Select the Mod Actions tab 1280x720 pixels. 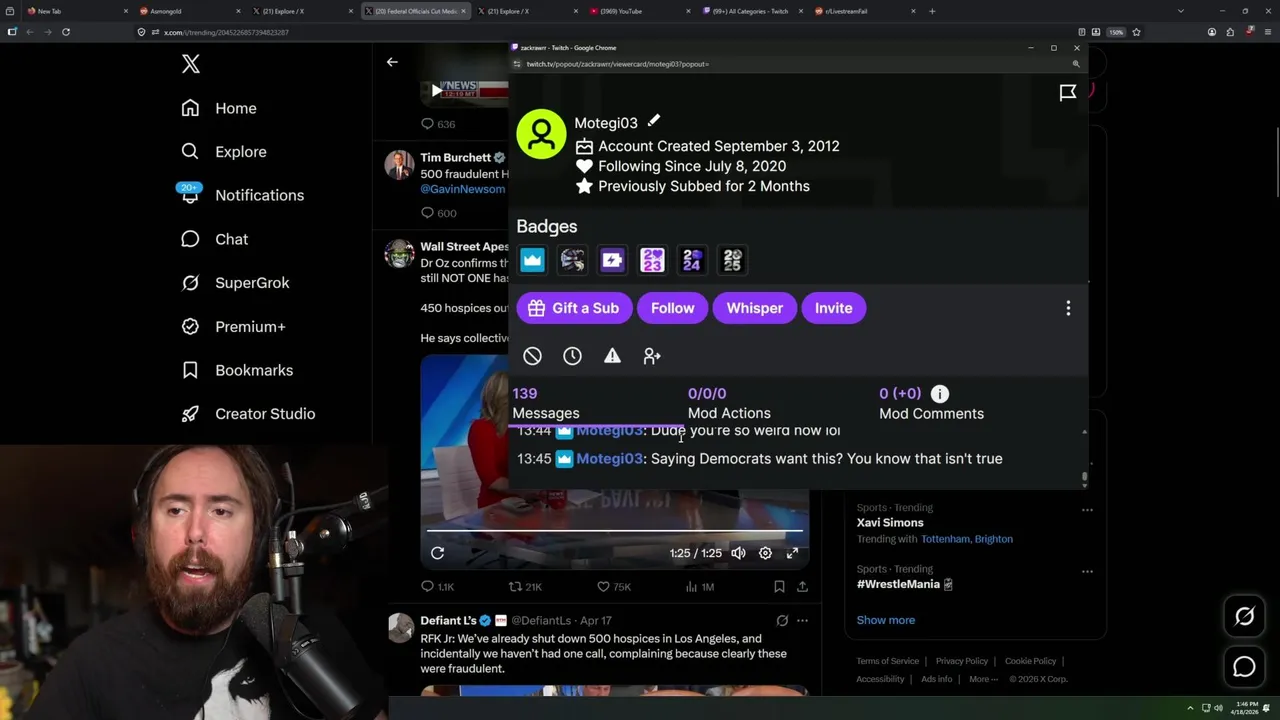point(729,403)
